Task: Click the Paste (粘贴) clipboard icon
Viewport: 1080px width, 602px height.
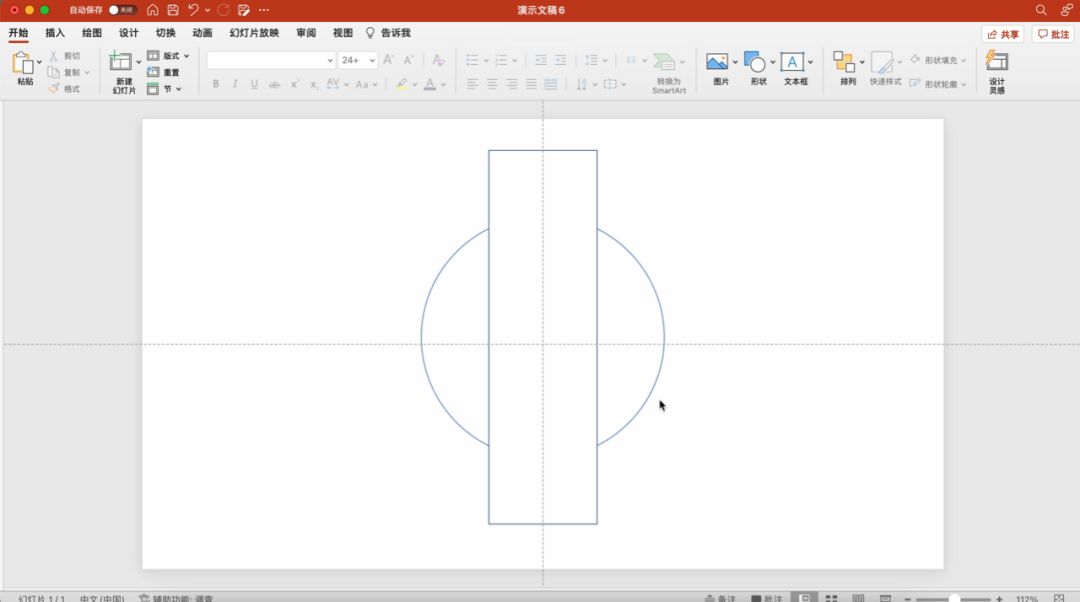Action: click(22, 63)
